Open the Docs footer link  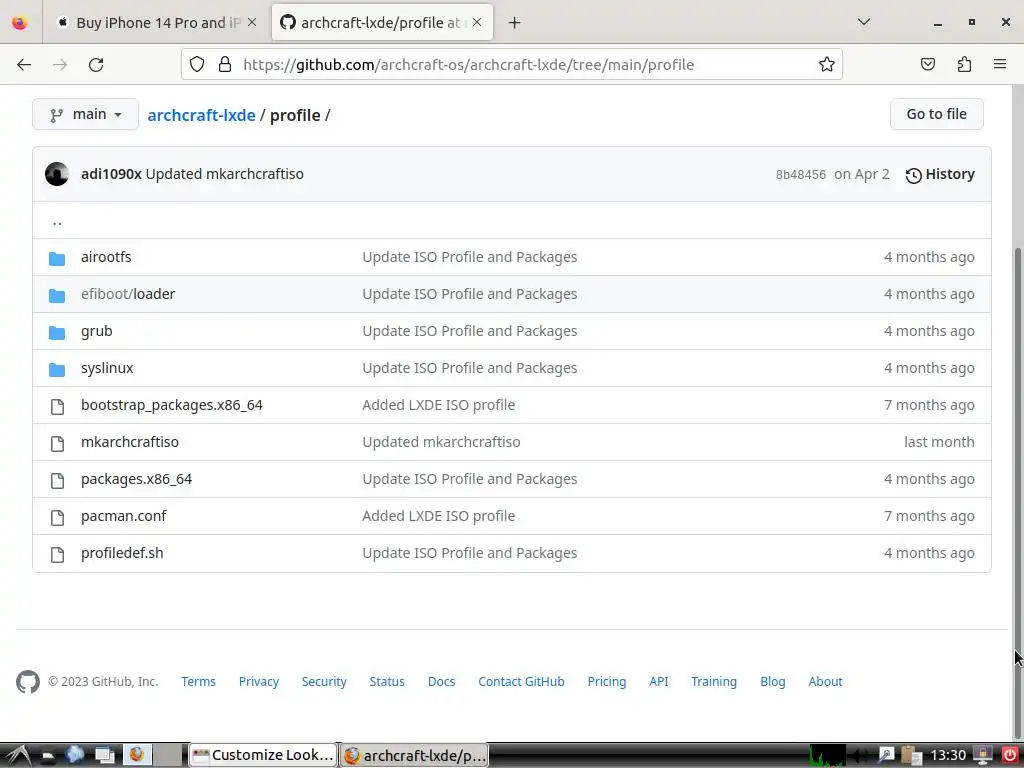(x=441, y=682)
